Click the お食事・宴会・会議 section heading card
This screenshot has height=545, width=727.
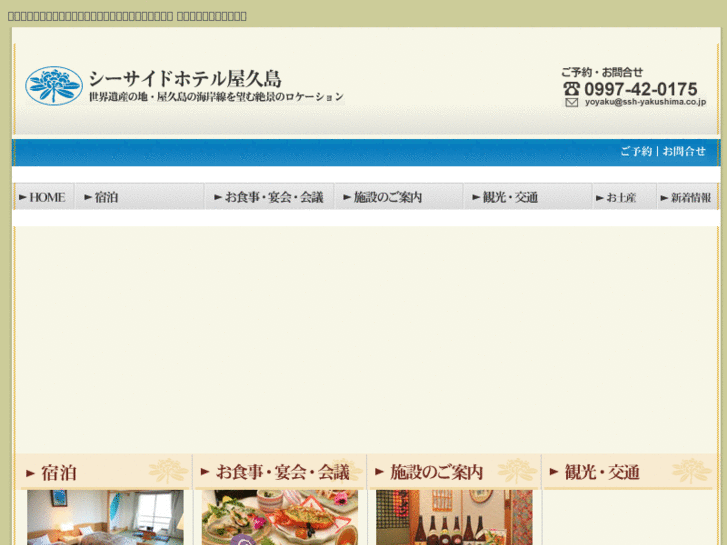tap(280, 472)
